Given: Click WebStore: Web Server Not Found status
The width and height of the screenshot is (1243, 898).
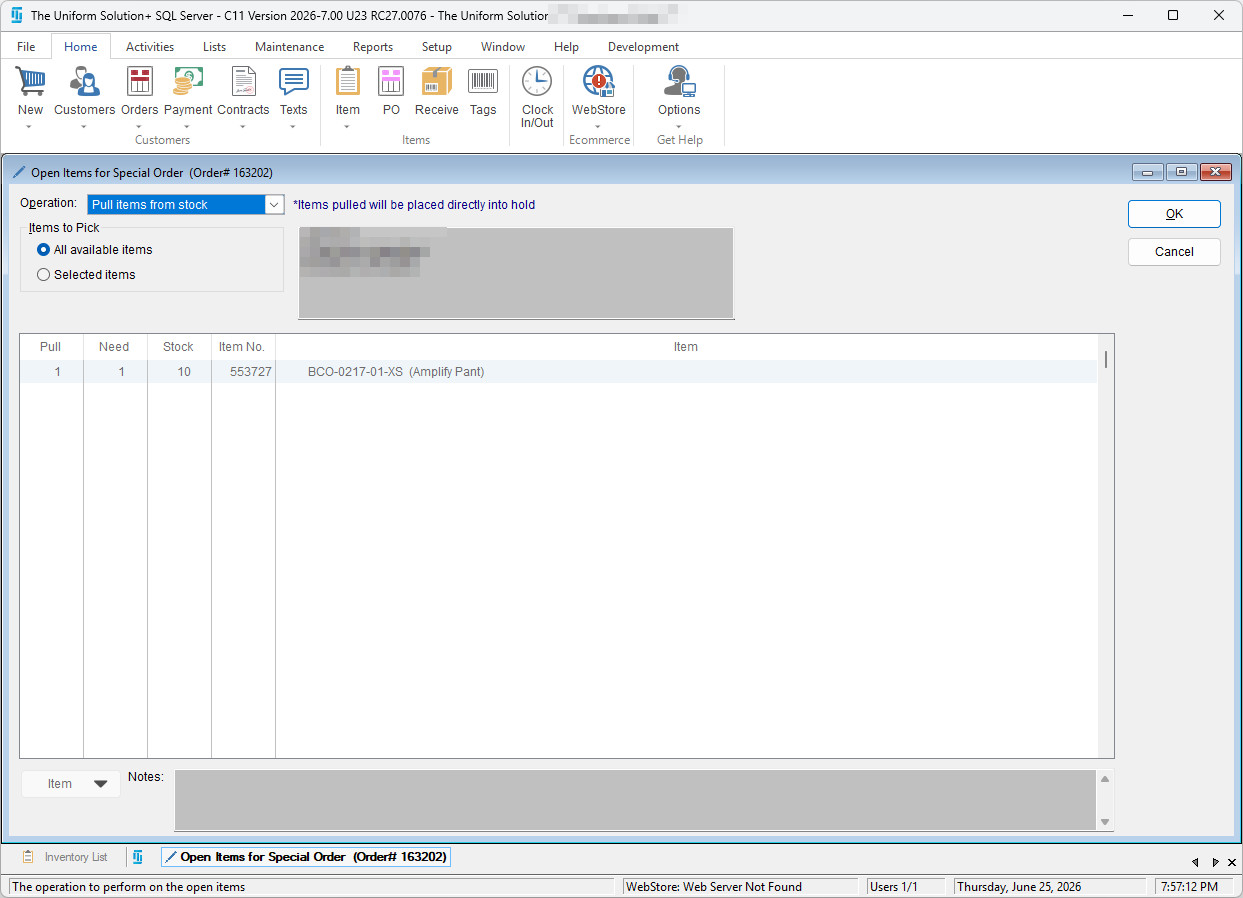Looking at the screenshot, I should click(739, 886).
